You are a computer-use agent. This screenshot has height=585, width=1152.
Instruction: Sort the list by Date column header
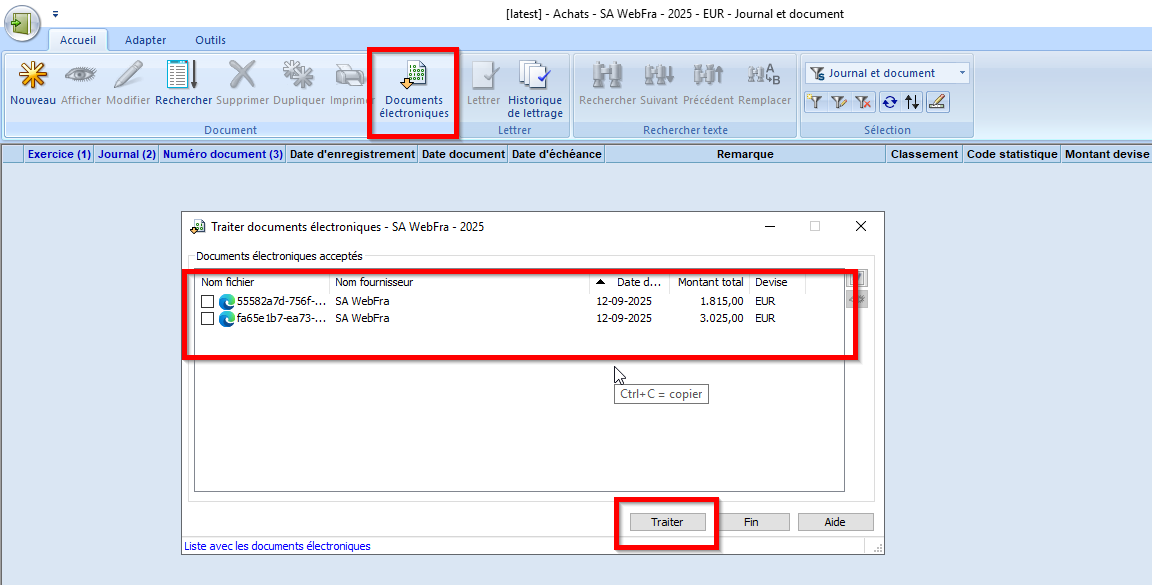(637, 282)
